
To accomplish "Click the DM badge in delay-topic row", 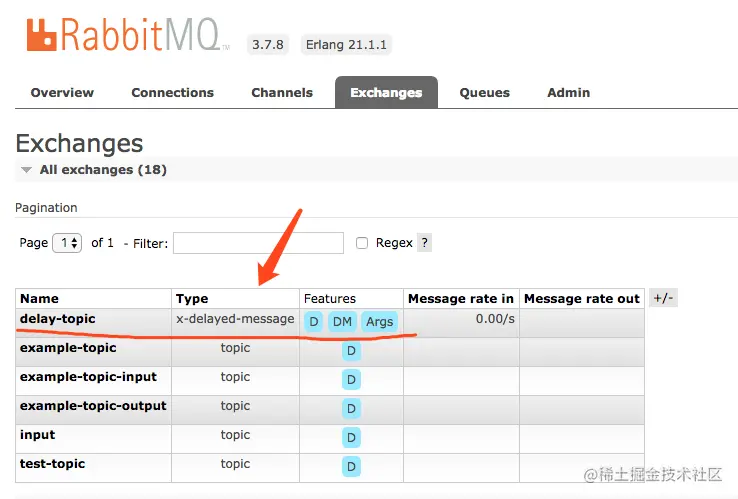I will (342, 322).
